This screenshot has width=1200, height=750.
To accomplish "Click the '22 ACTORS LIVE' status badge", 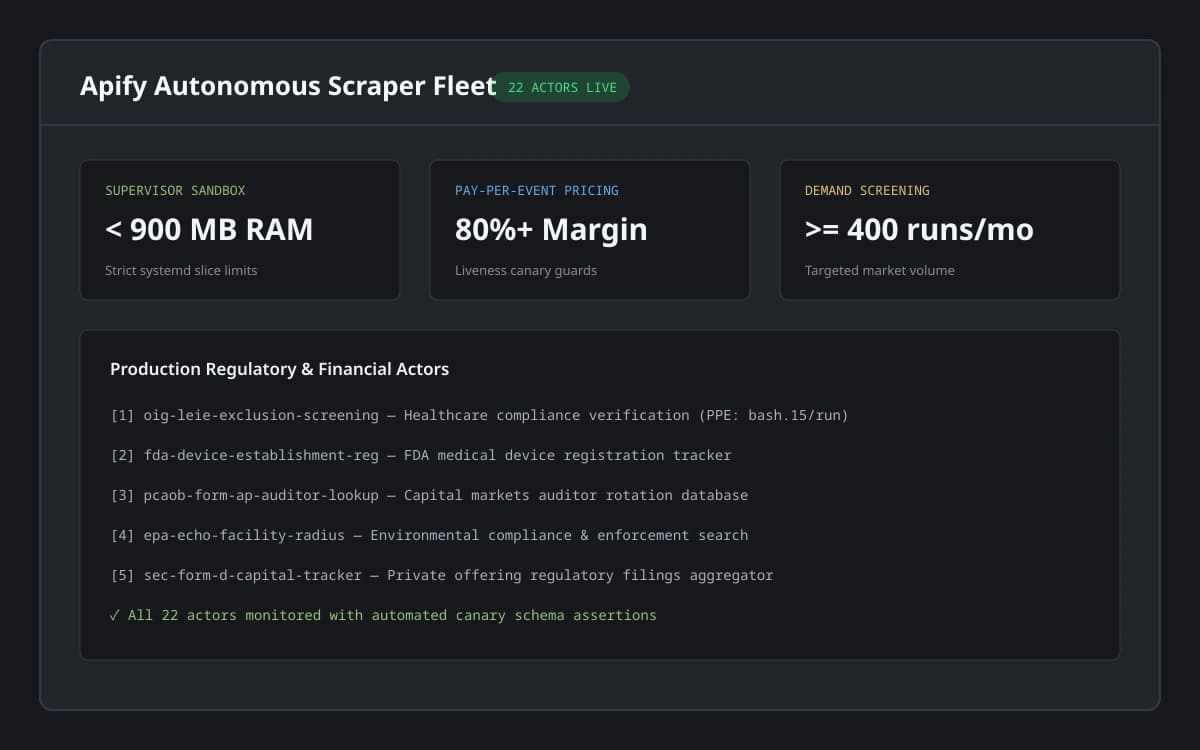I will tap(562, 87).
